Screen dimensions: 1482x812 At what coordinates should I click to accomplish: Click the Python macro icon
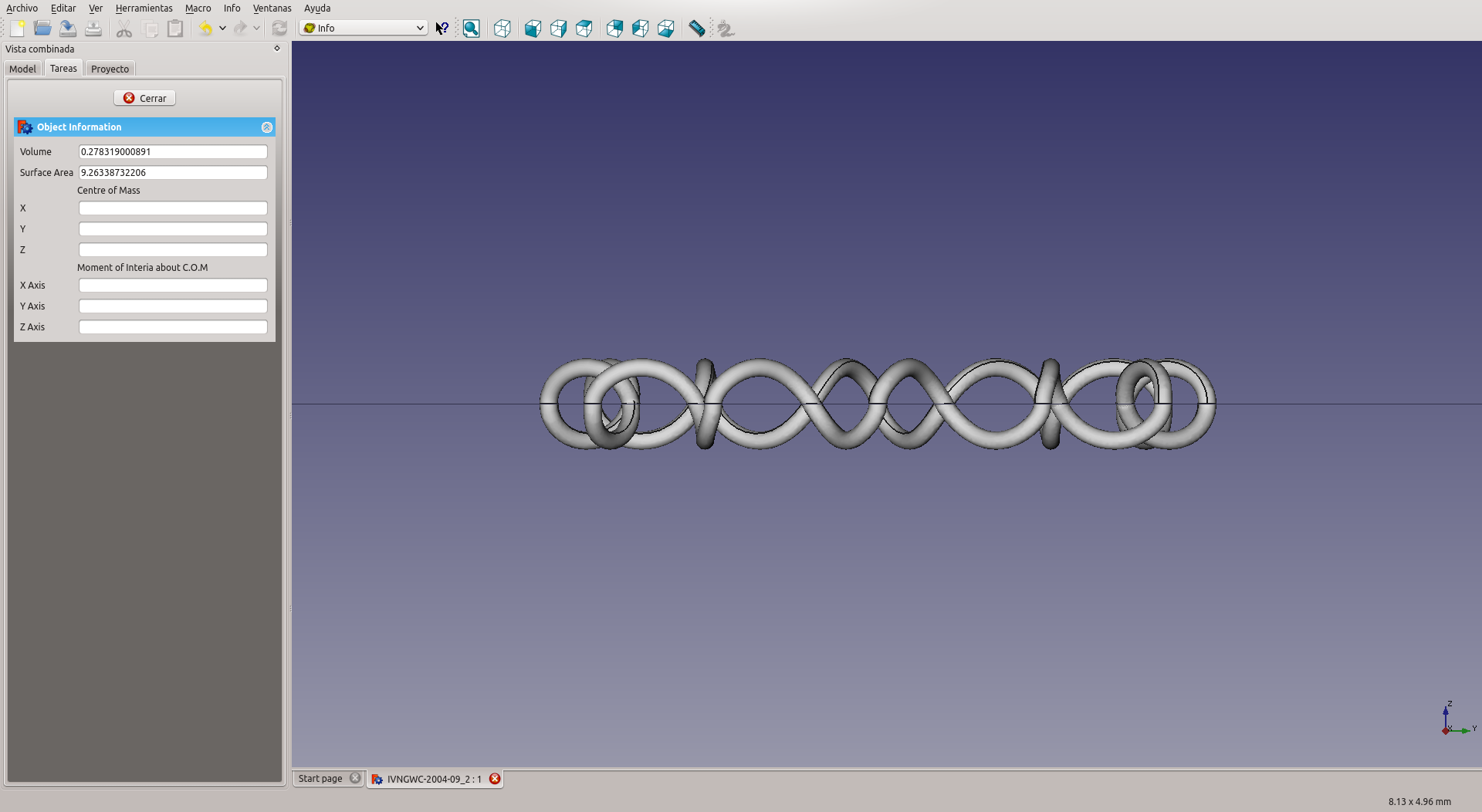(726, 29)
